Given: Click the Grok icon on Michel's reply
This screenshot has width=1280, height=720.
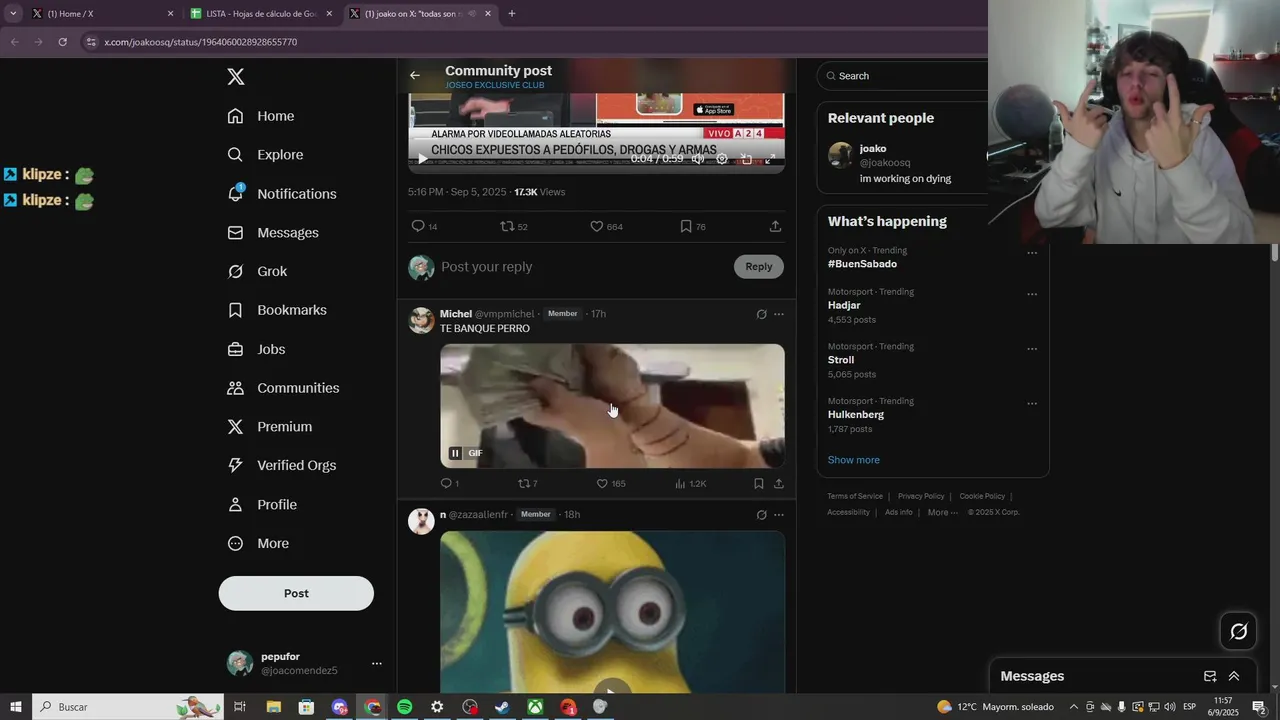Looking at the screenshot, I should point(761,314).
